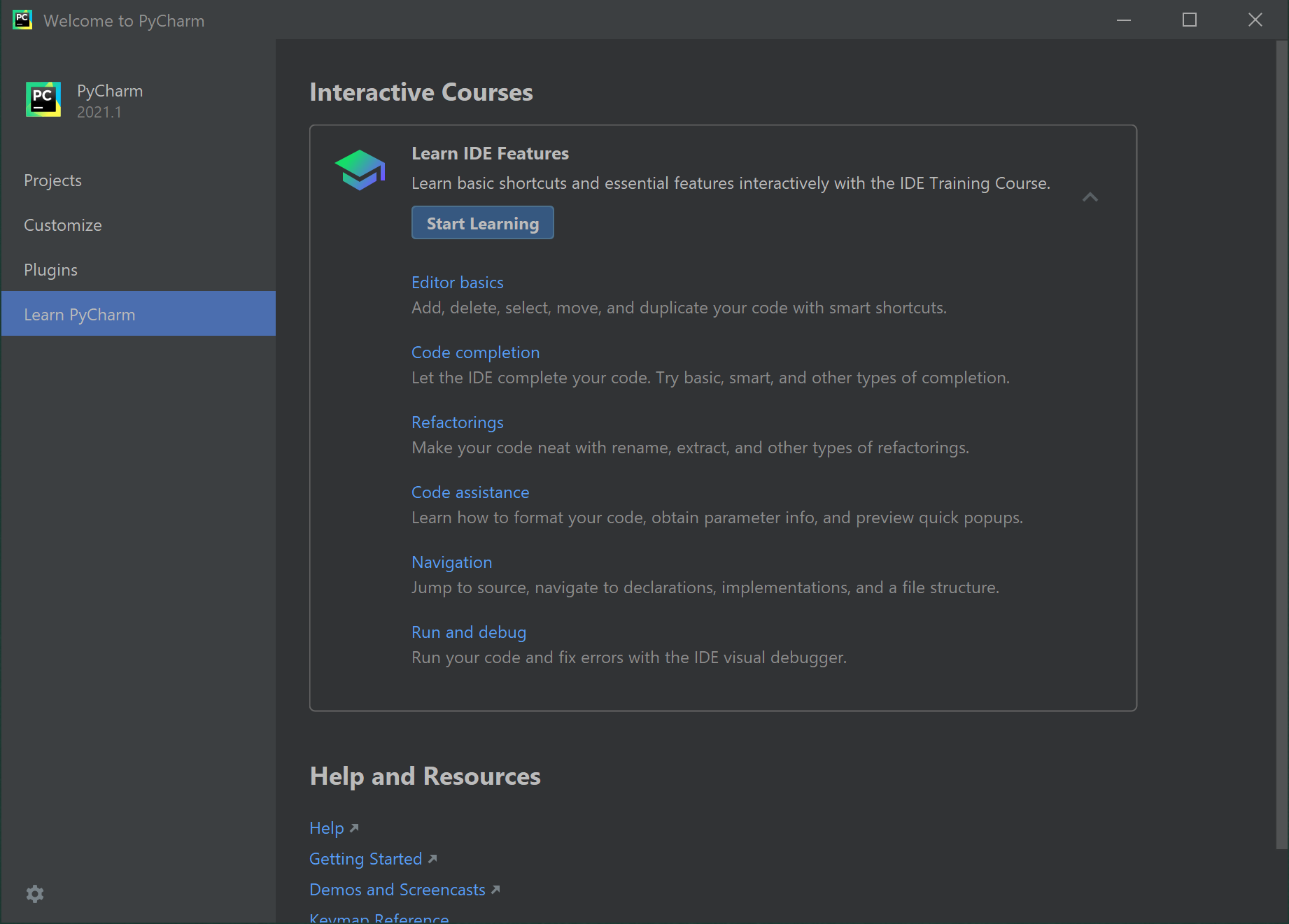Click 'Make your code neat' description
Screen dimensions: 1289x924
pyautogui.click(x=690, y=448)
